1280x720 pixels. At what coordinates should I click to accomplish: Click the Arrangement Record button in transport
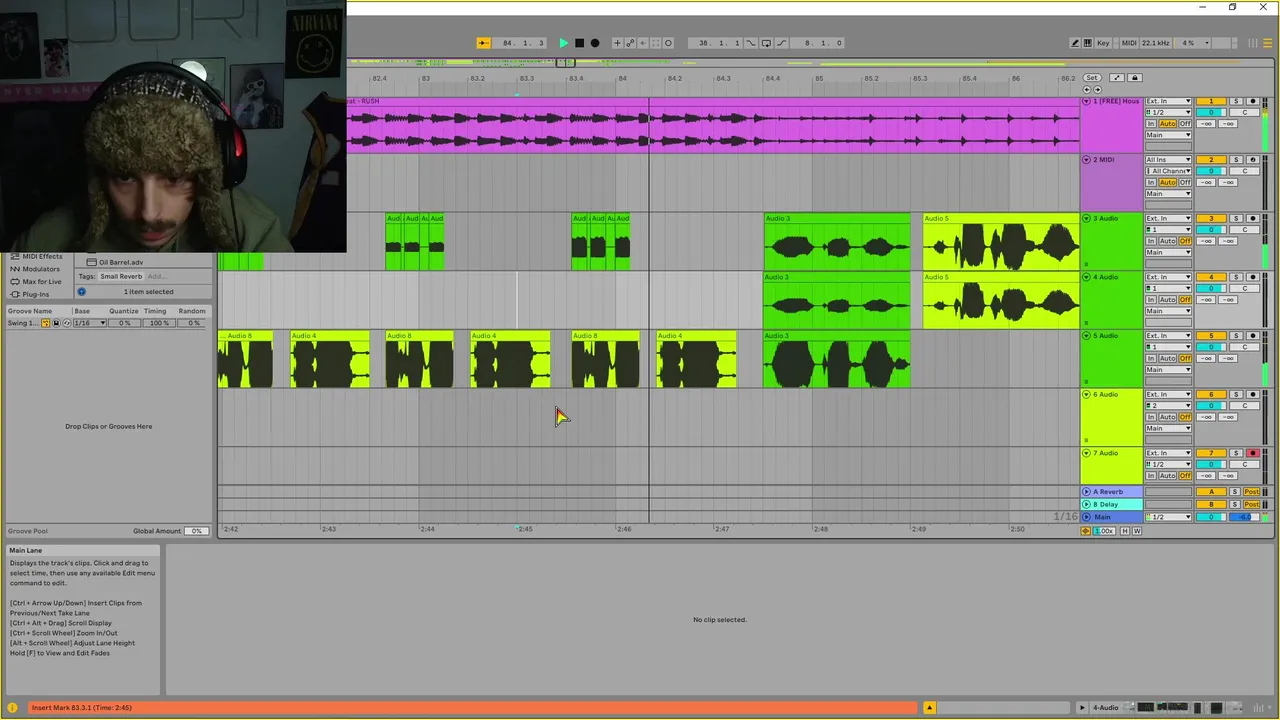(595, 43)
